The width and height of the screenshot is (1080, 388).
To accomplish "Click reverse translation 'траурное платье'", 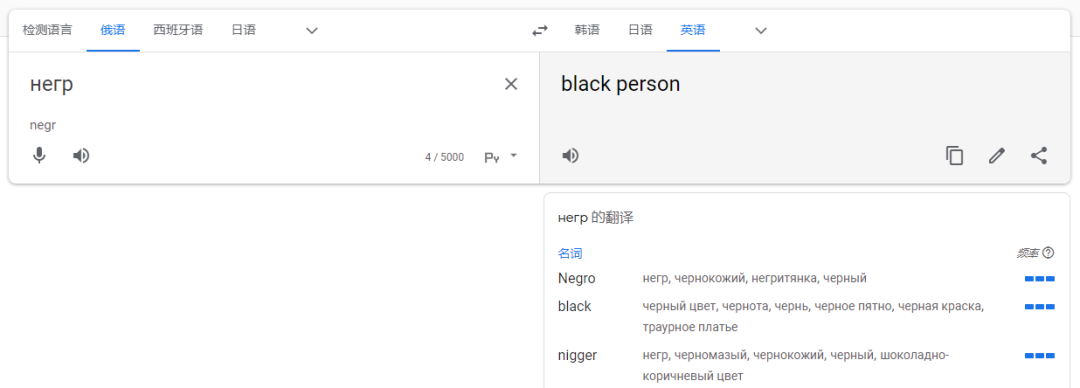I will pos(690,327).
